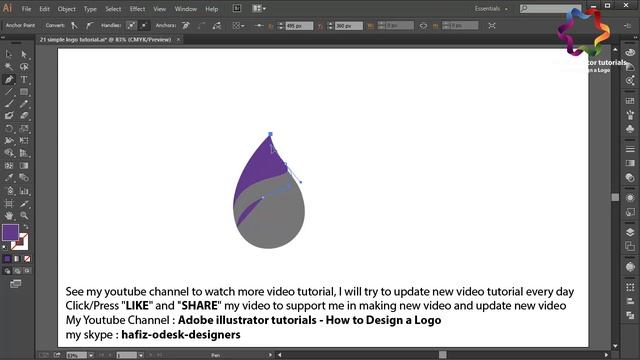Open the Swatches panel icon
This screenshot has height=360, width=640.
tap(630, 100)
